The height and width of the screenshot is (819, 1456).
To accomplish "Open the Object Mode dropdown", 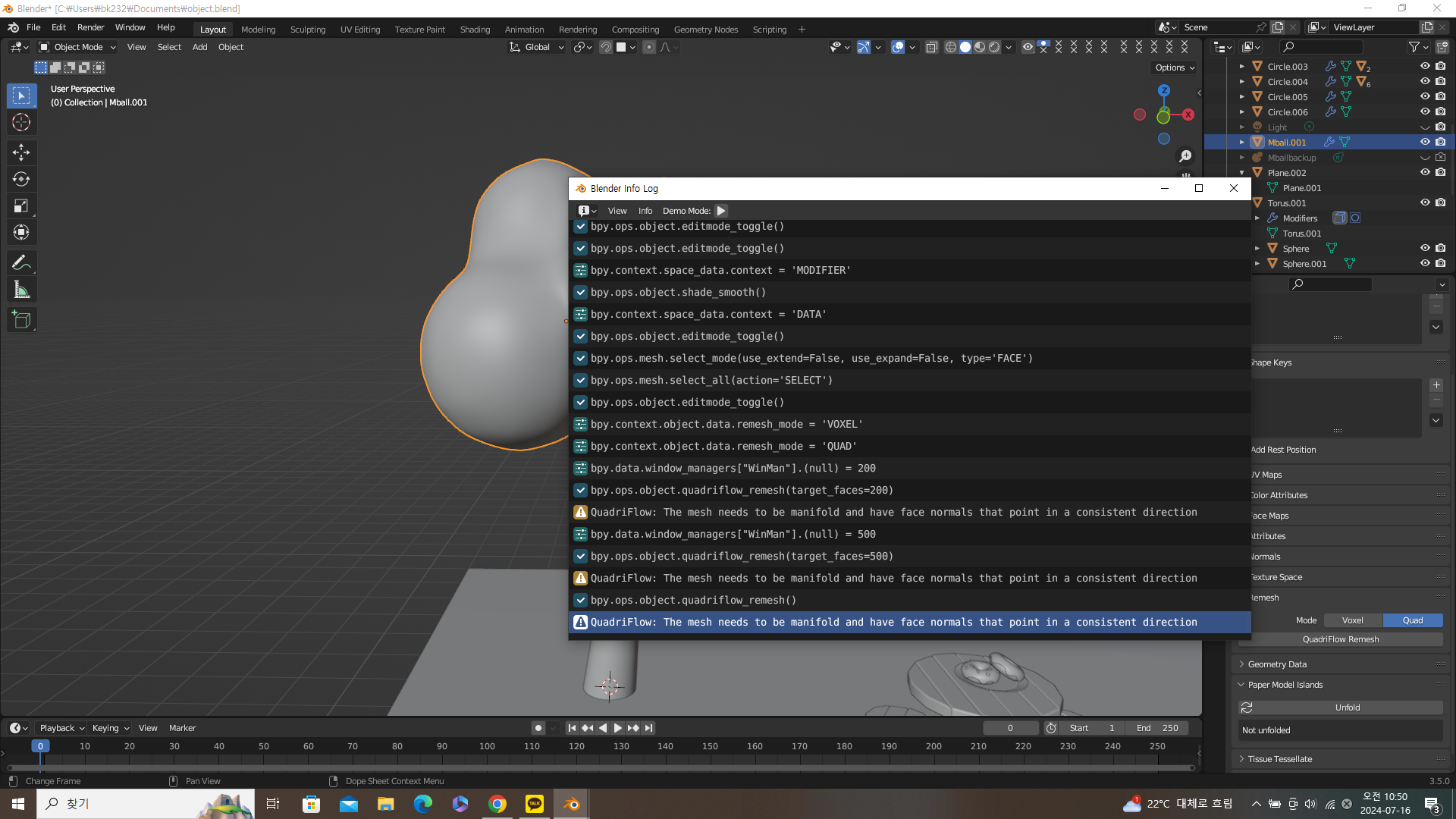I will coord(78,47).
